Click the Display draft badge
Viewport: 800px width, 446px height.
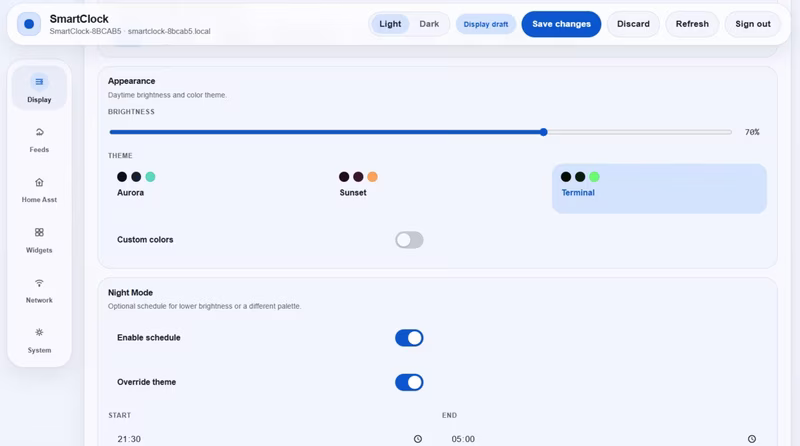486,24
